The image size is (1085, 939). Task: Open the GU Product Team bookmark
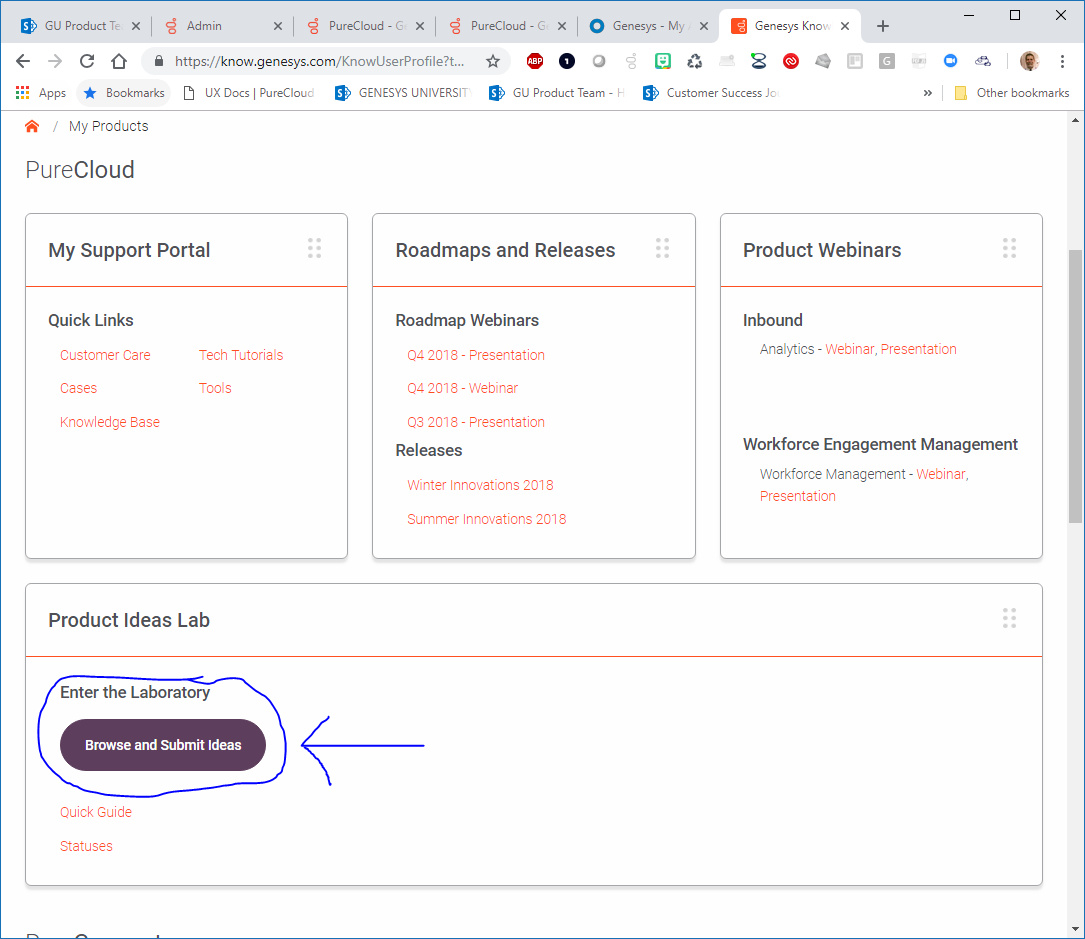[x=556, y=93]
